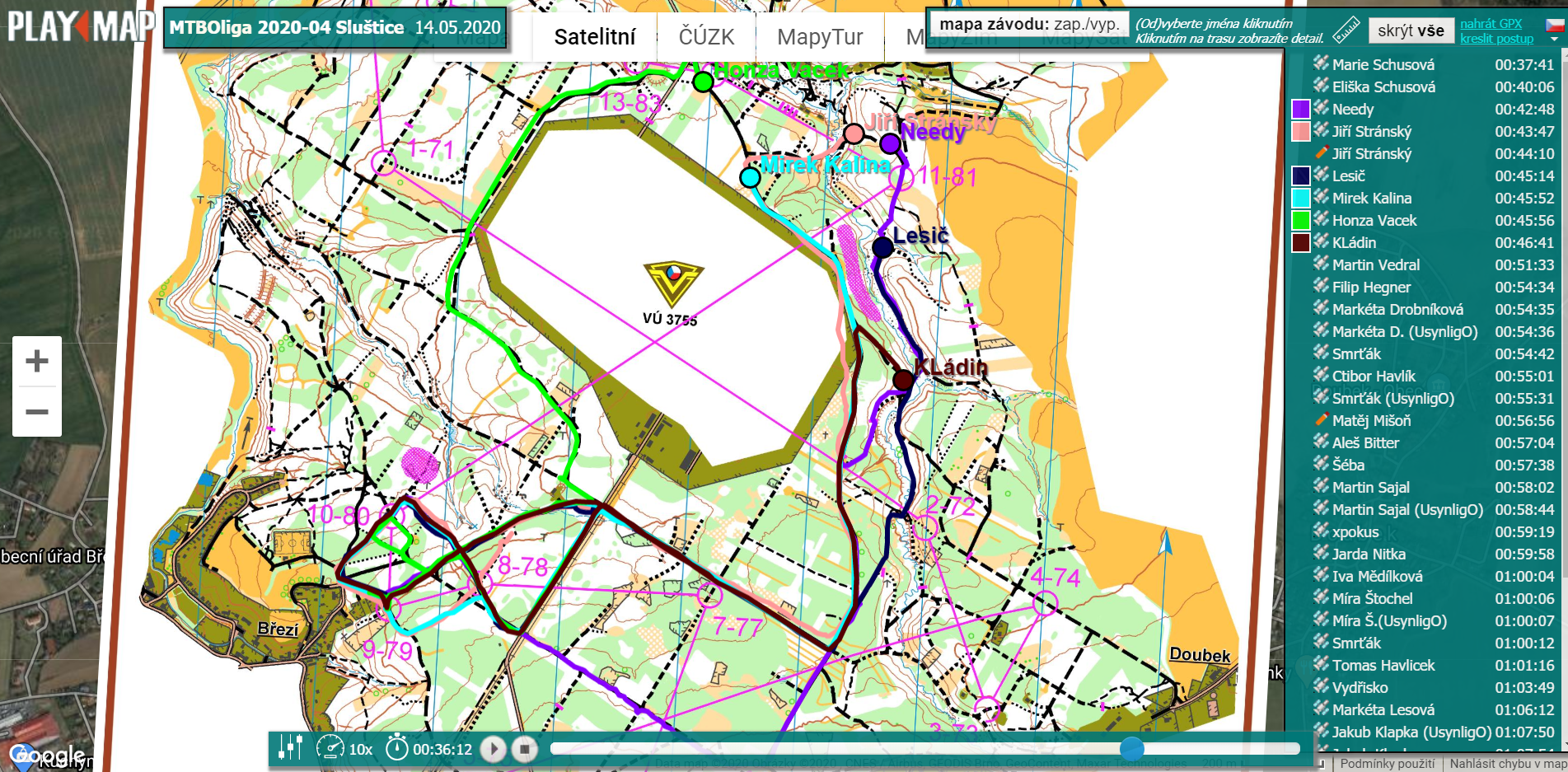Image resolution: width=1568 pixels, height=772 pixels.
Task: Switch to the Satelitní map tab
Action: point(594,37)
